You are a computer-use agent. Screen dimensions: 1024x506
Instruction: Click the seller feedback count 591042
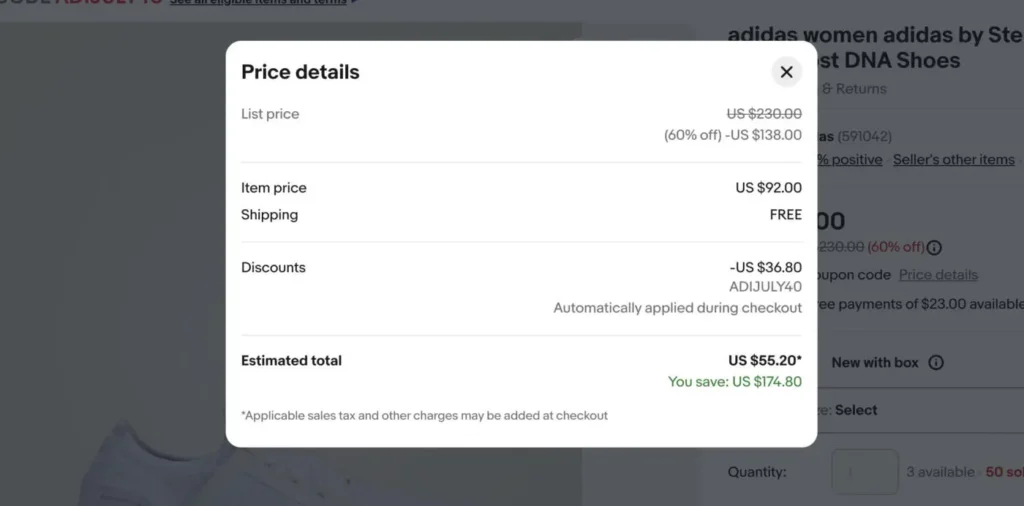(865, 136)
